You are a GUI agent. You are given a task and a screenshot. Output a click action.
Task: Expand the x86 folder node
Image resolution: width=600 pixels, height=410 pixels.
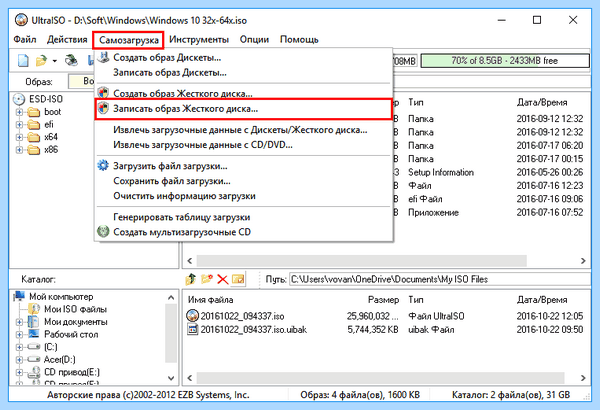[x=19, y=150]
